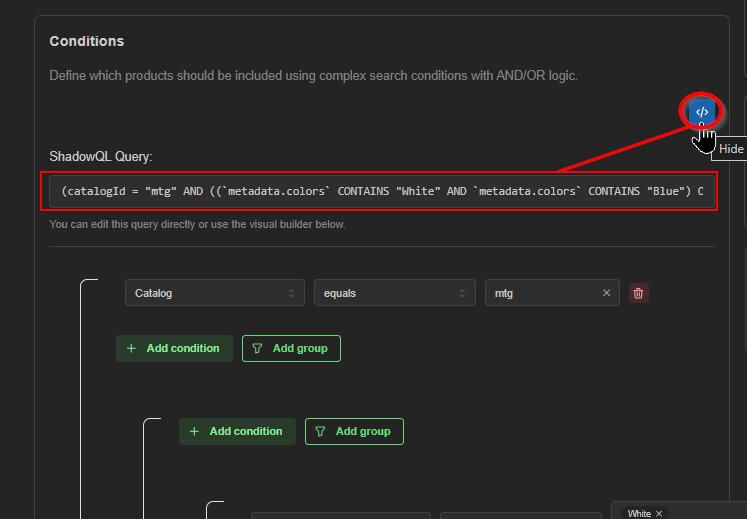
Task: Remove the White tag chip
Action: point(659,513)
